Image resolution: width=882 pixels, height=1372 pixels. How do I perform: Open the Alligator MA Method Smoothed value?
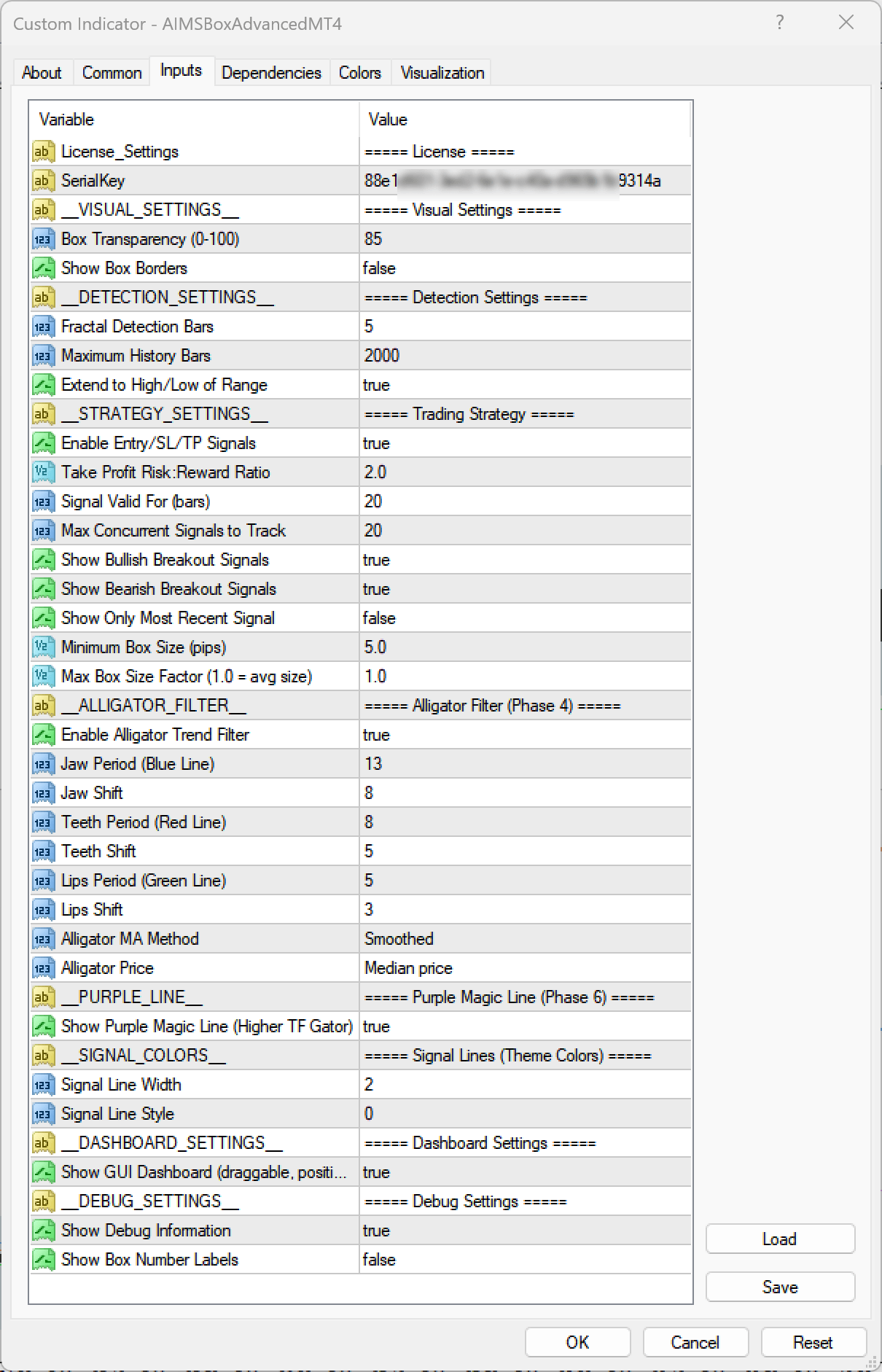click(525, 939)
